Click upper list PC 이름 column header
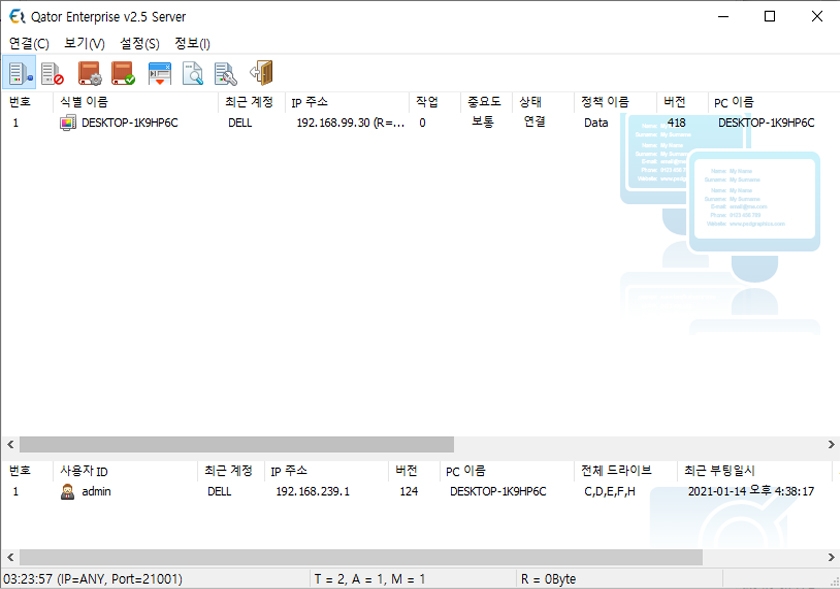The height and width of the screenshot is (589, 840). pos(773,102)
